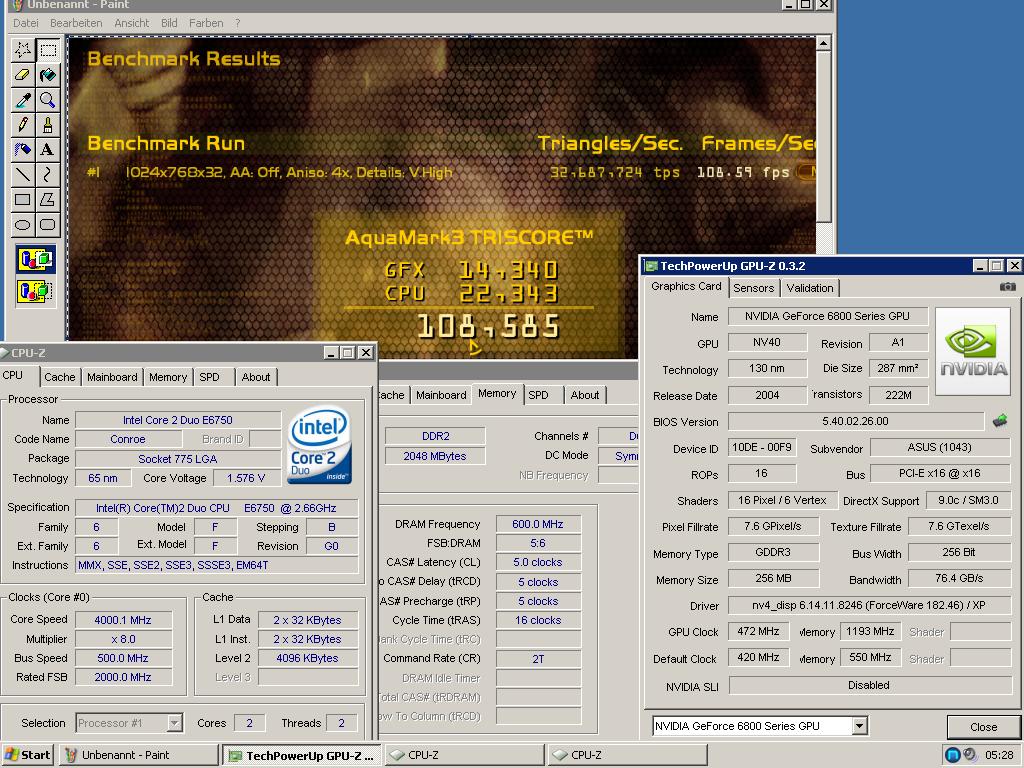Screen dimensions: 1024x768
Task: Select the Curve tool in Paint
Action: tap(48, 174)
